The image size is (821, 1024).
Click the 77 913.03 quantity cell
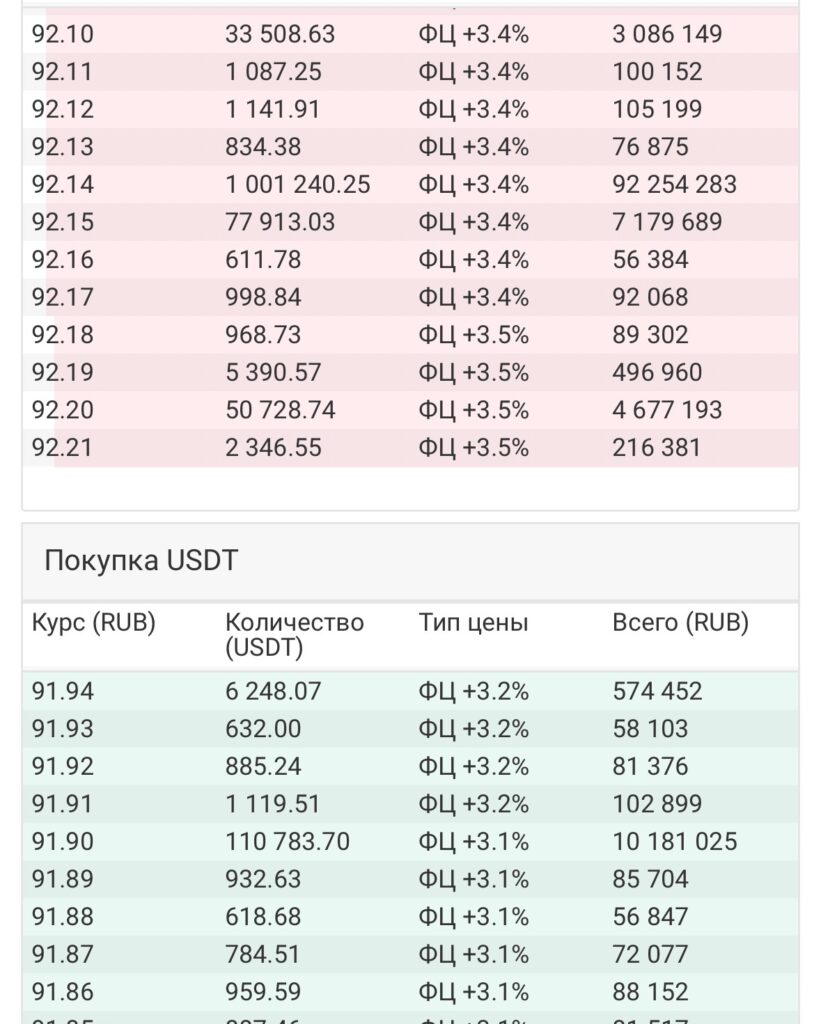pyautogui.click(x=280, y=222)
